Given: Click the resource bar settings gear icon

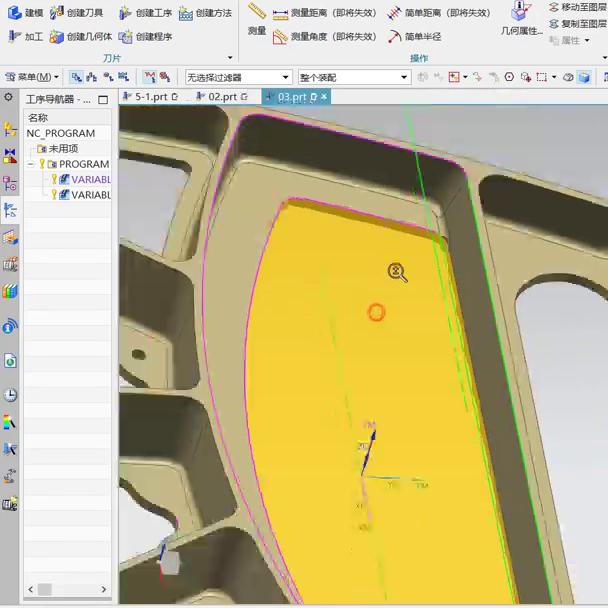Looking at the screenshot, I should click(9, 98).
